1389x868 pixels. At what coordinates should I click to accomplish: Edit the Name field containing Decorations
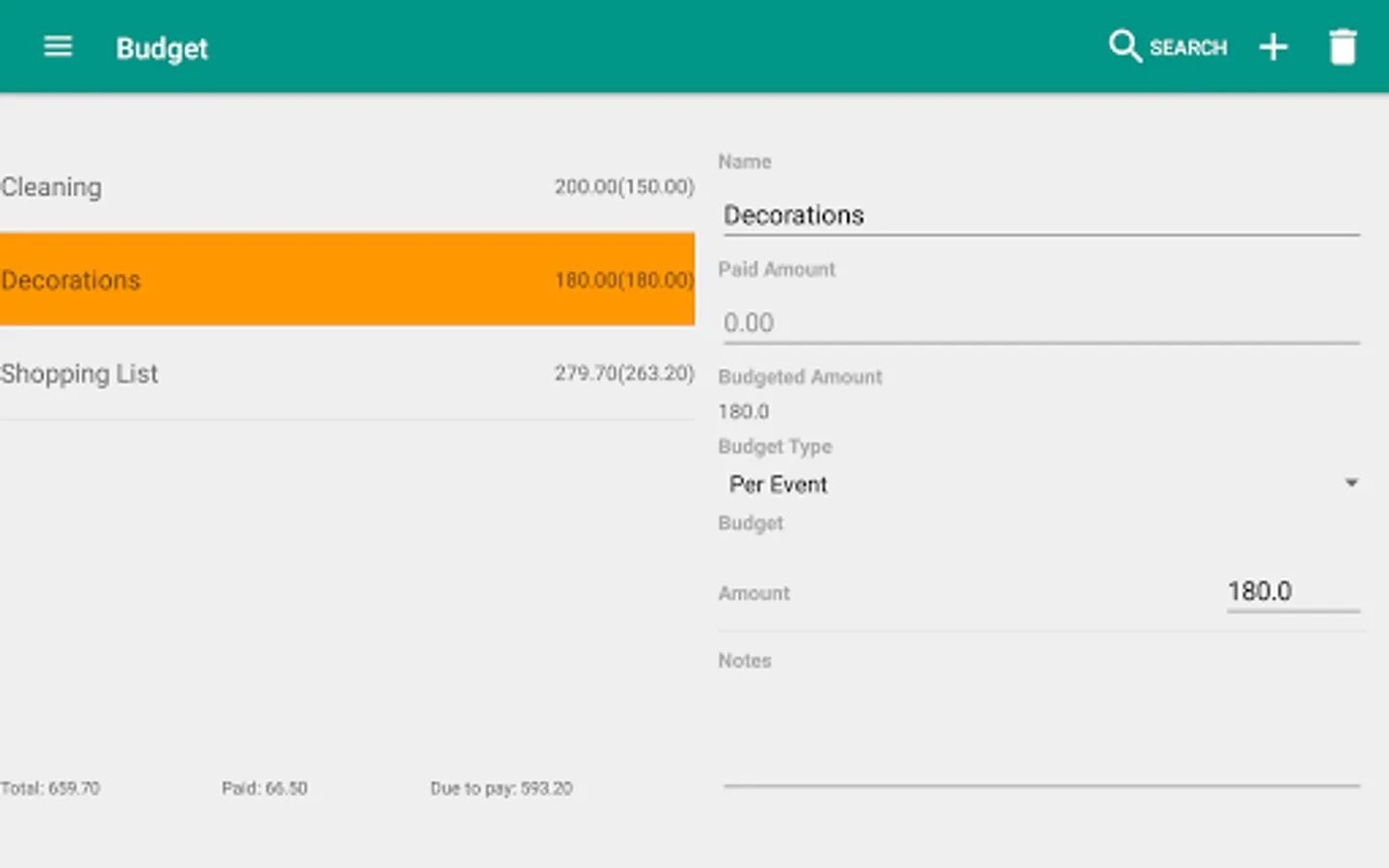1042,215
